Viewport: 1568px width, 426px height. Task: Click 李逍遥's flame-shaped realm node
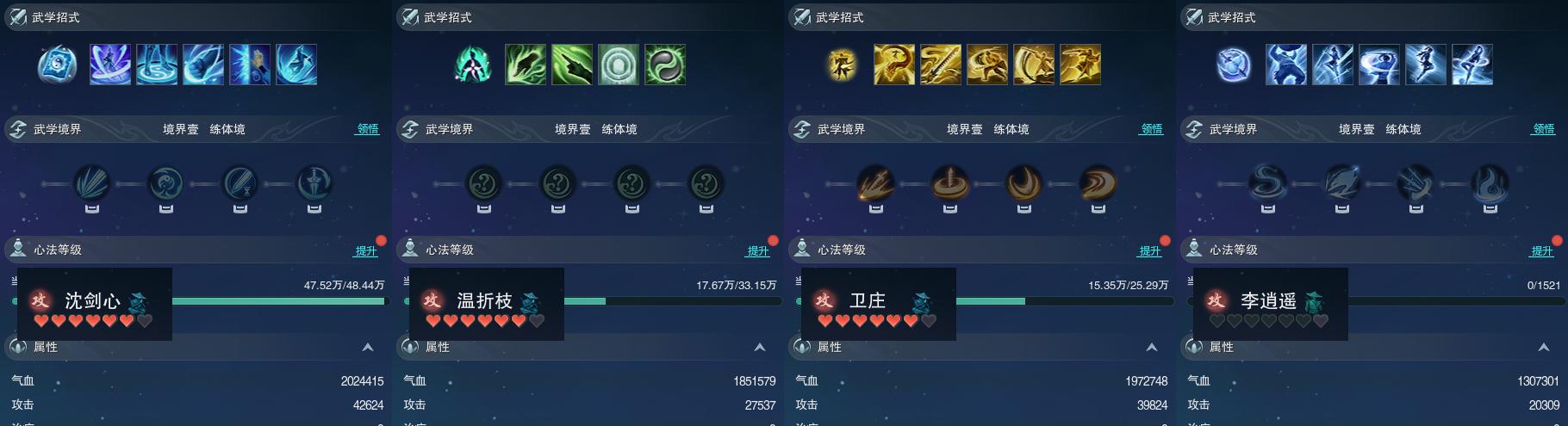pyautogui.click(x=1490, y=183)
